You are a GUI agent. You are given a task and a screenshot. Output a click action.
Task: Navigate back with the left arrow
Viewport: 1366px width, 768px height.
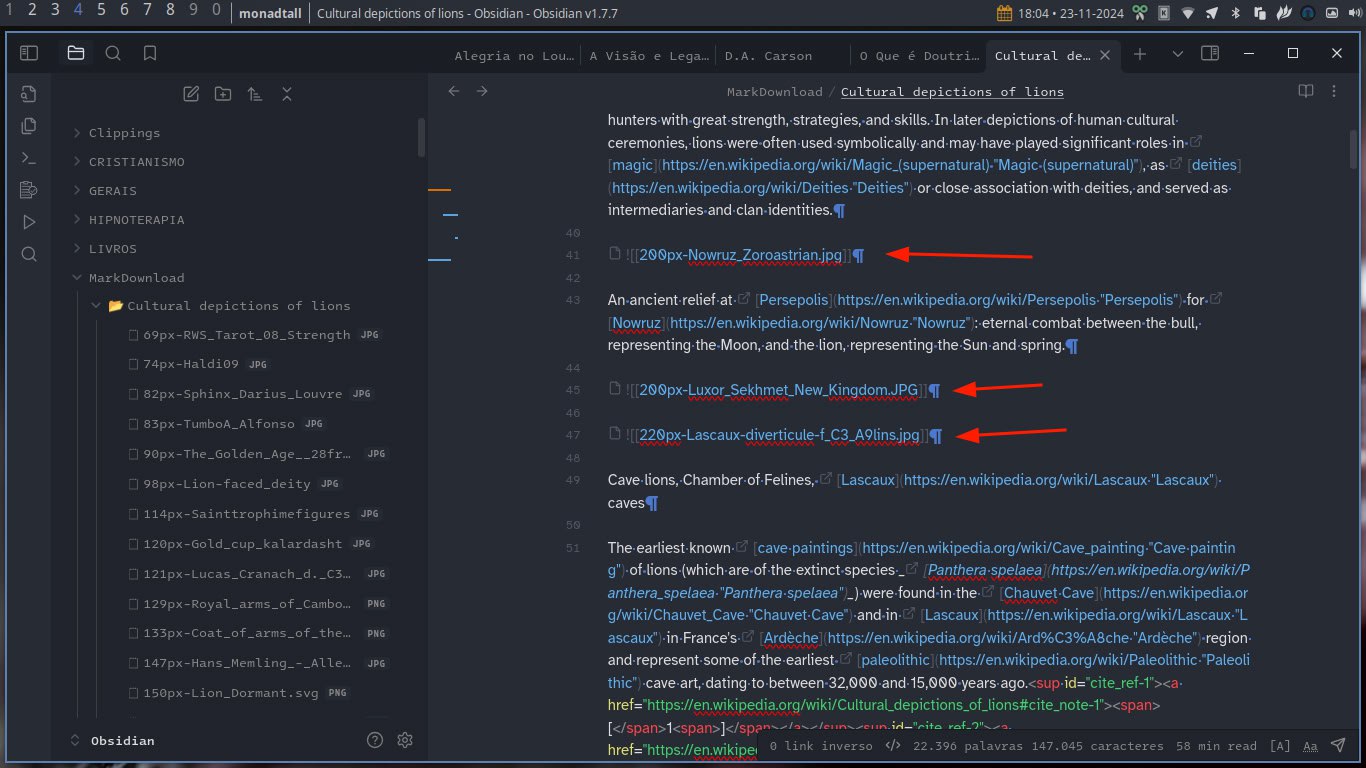point(454,91)
